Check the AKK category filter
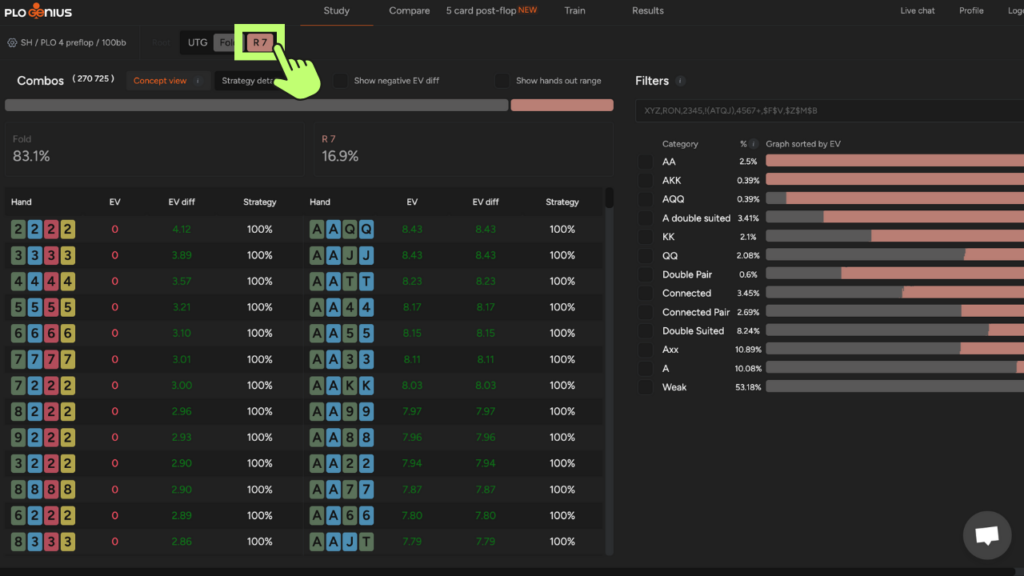 [645, 180]
